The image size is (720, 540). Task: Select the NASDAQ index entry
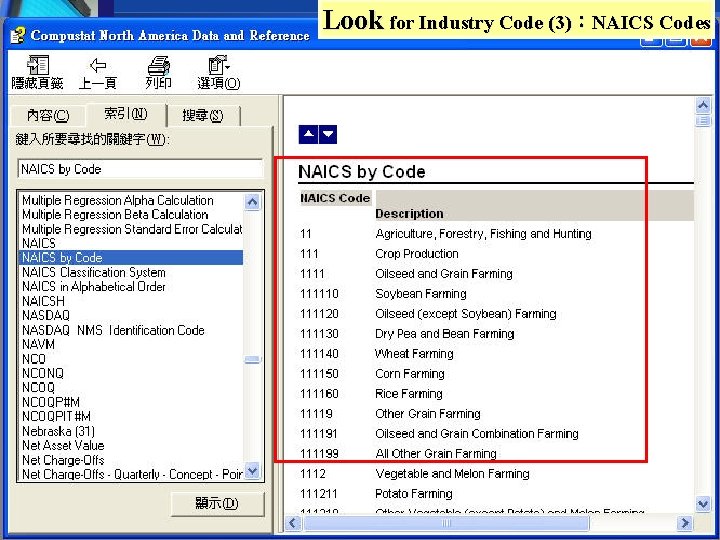click(x=46, y=315)
